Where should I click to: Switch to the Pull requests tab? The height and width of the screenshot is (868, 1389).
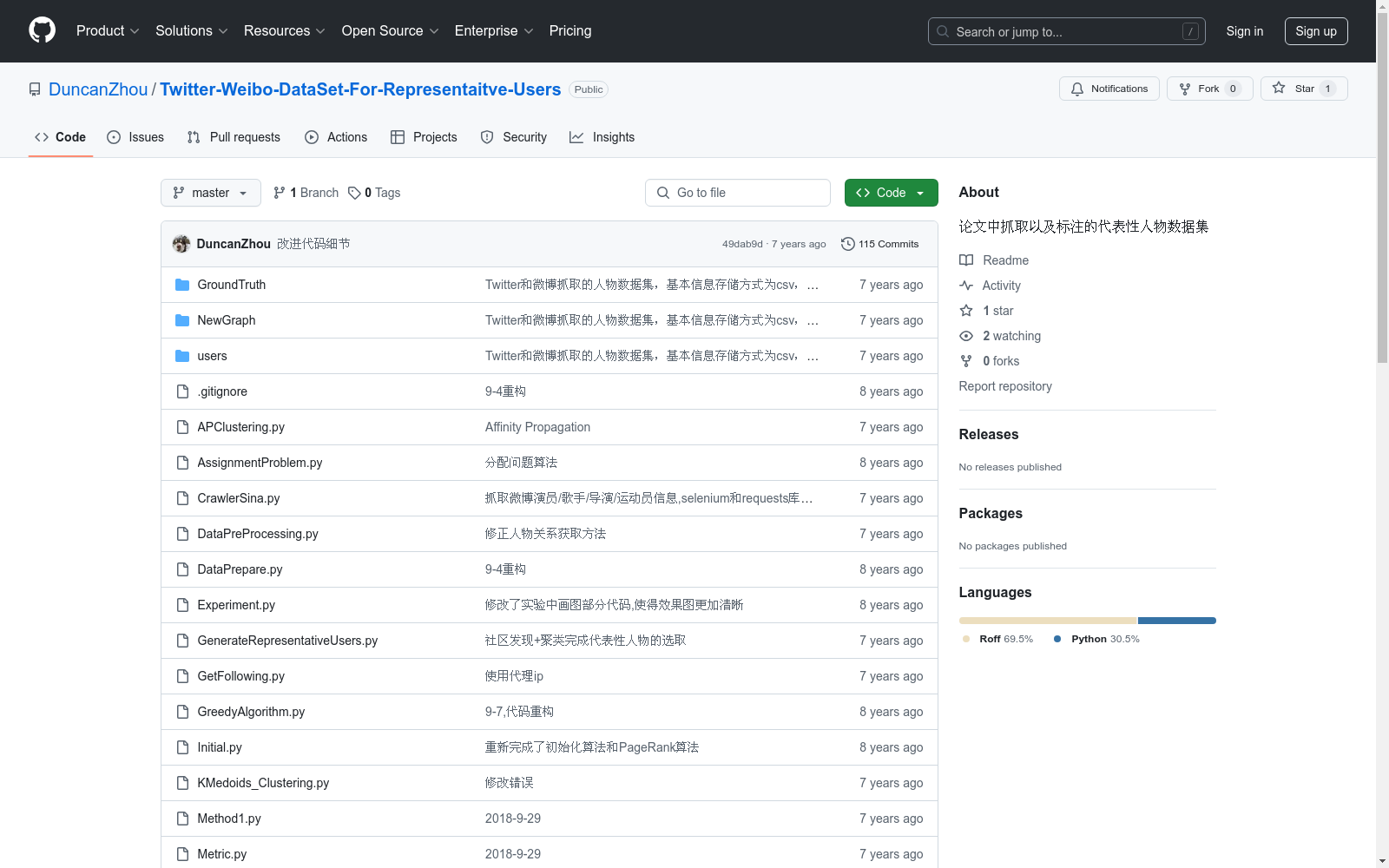click(x=234, y=137)
